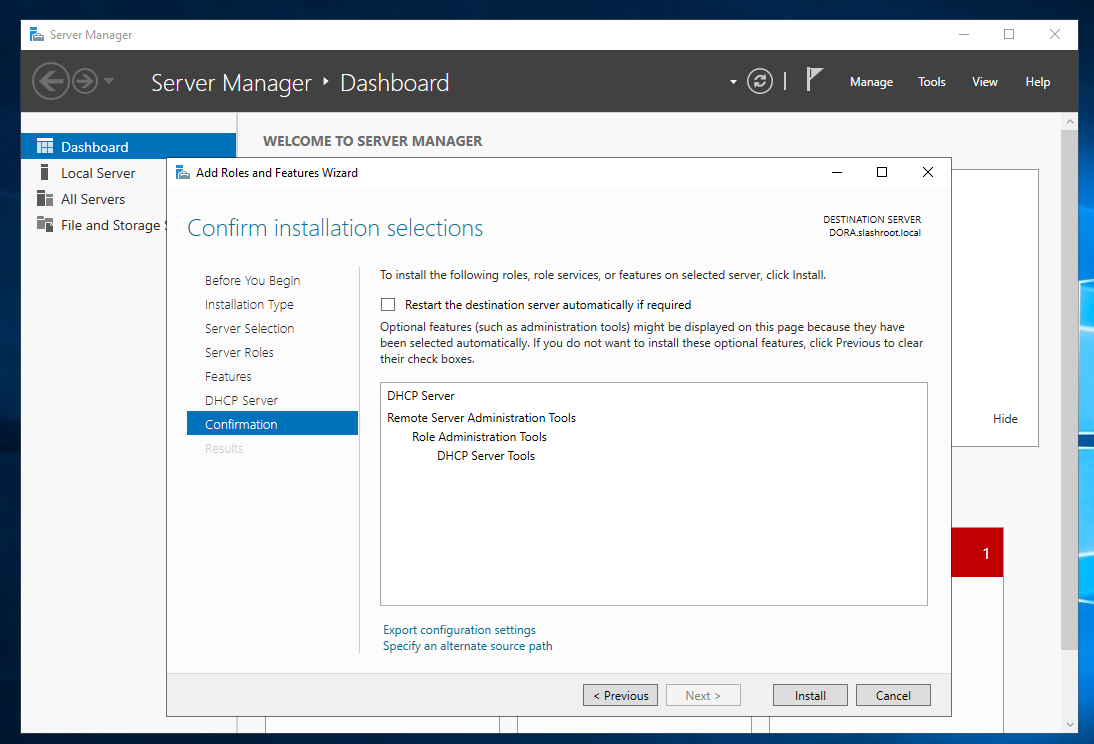Jump to the Server Roles wizard step
This screenshot has width=1094, height=744.
(239, 353)
